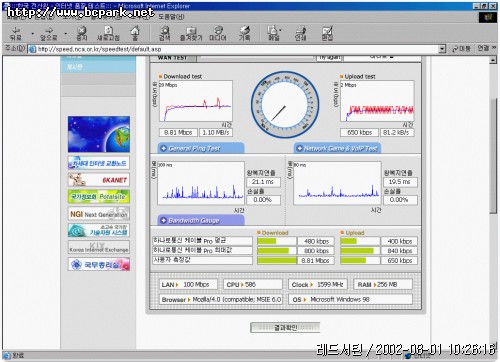500x362 pixels.
Task: Click the Mail (메일) toolbar icon
Action: 274,33
